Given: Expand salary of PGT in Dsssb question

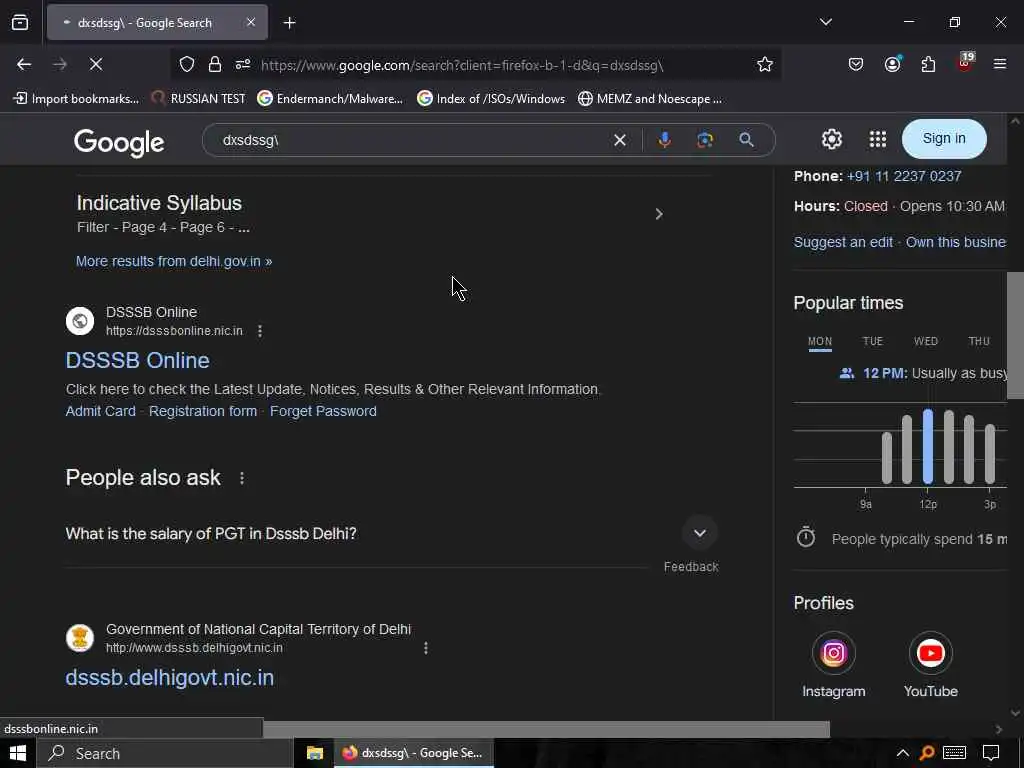Looking at the screenshot, I should (x=699, y=534).
